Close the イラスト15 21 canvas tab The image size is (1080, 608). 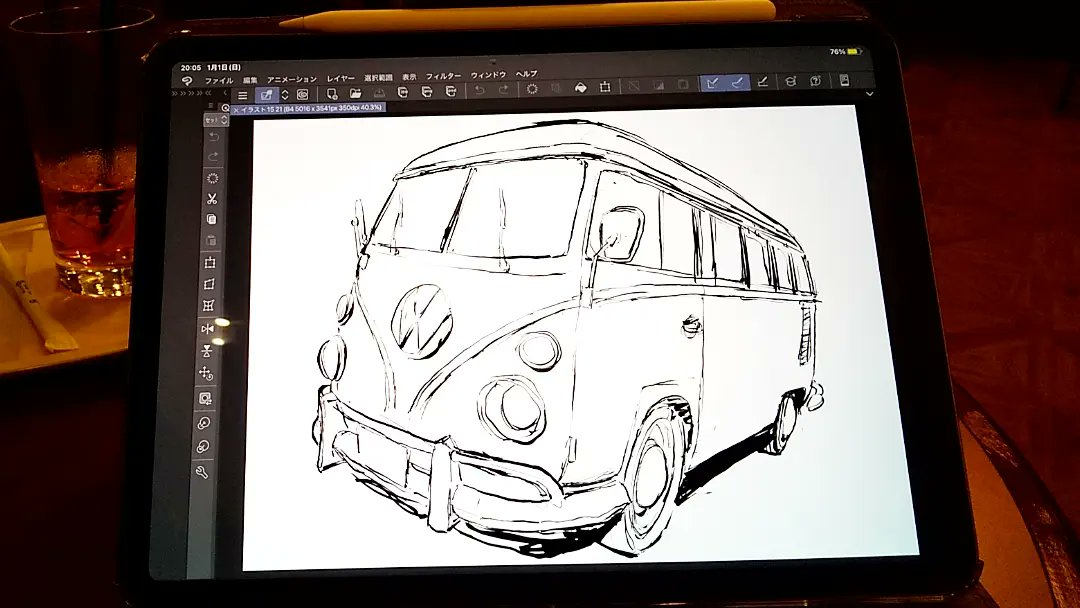coord(236,110)
